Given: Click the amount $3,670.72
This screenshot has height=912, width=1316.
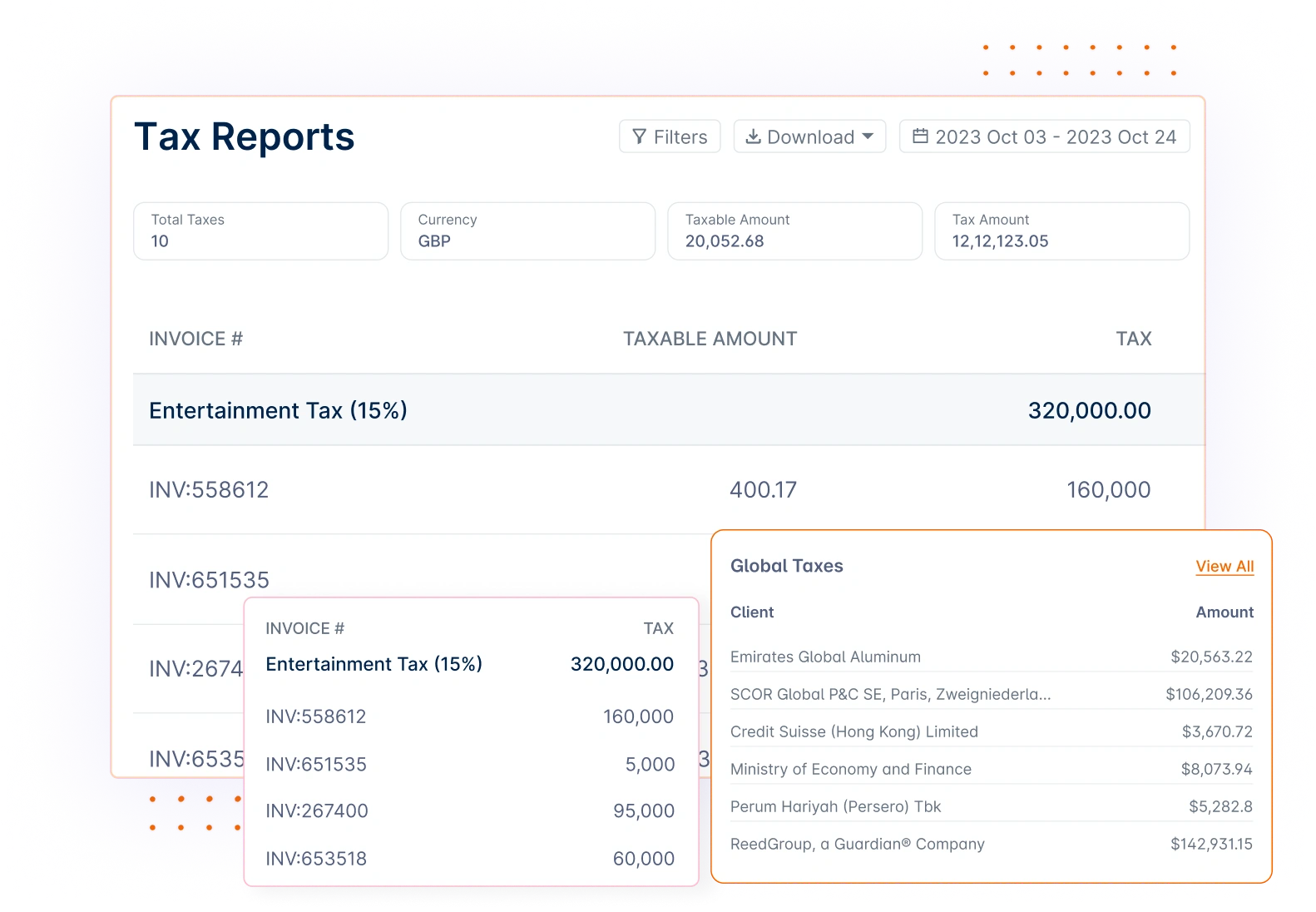Looking at the screenshot, I should tap(1217, 731).
